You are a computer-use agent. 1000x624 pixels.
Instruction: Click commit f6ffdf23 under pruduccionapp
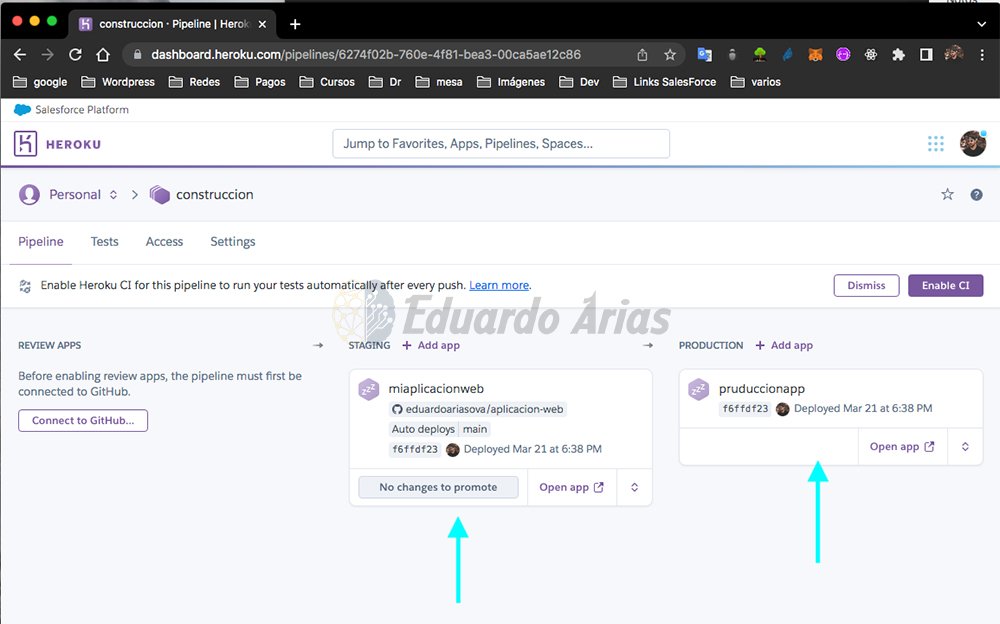click(745, 408)
